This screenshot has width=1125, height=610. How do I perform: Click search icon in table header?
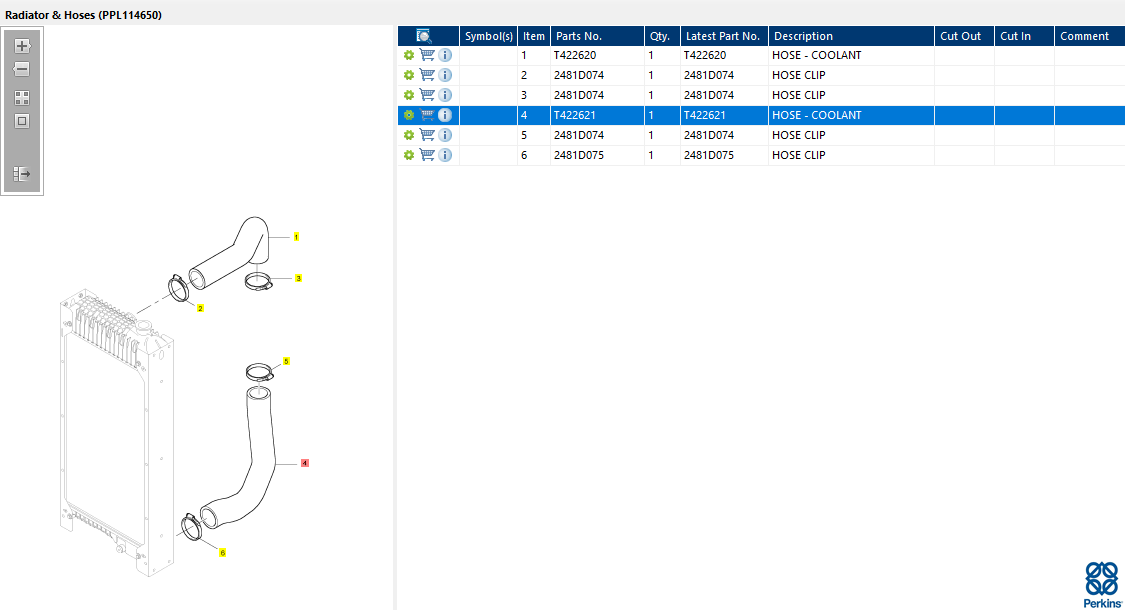point(423,36)
